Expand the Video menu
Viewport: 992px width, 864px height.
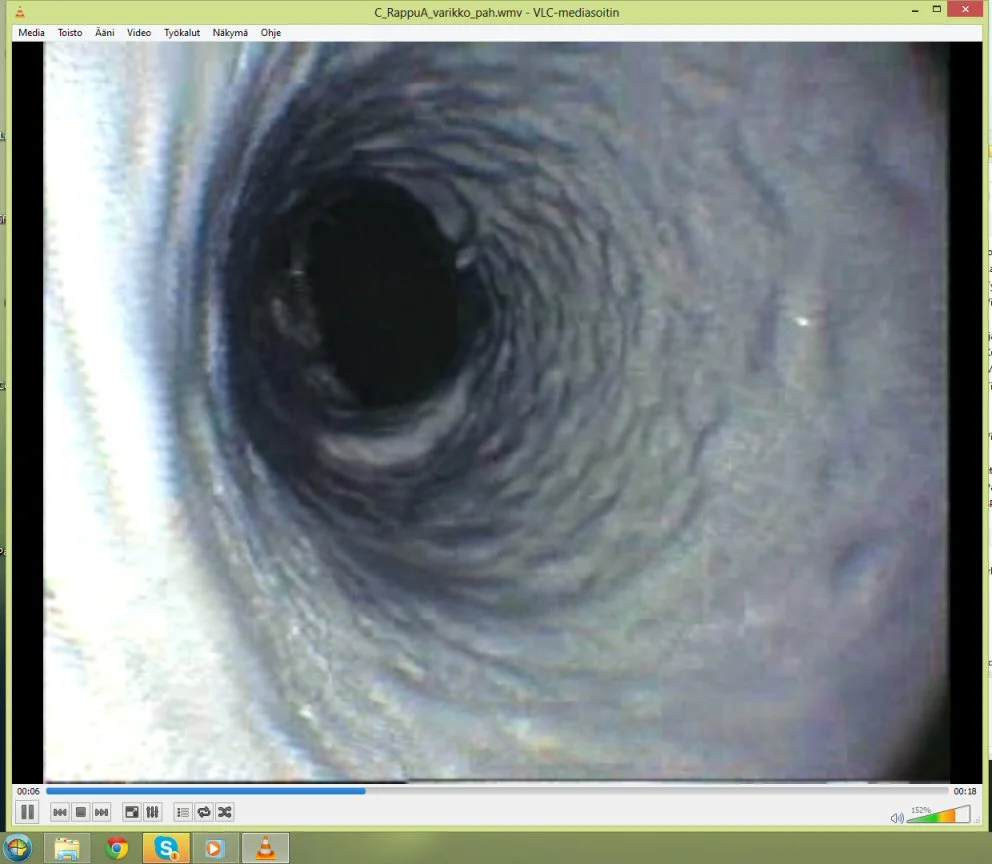tap(139, 33)
